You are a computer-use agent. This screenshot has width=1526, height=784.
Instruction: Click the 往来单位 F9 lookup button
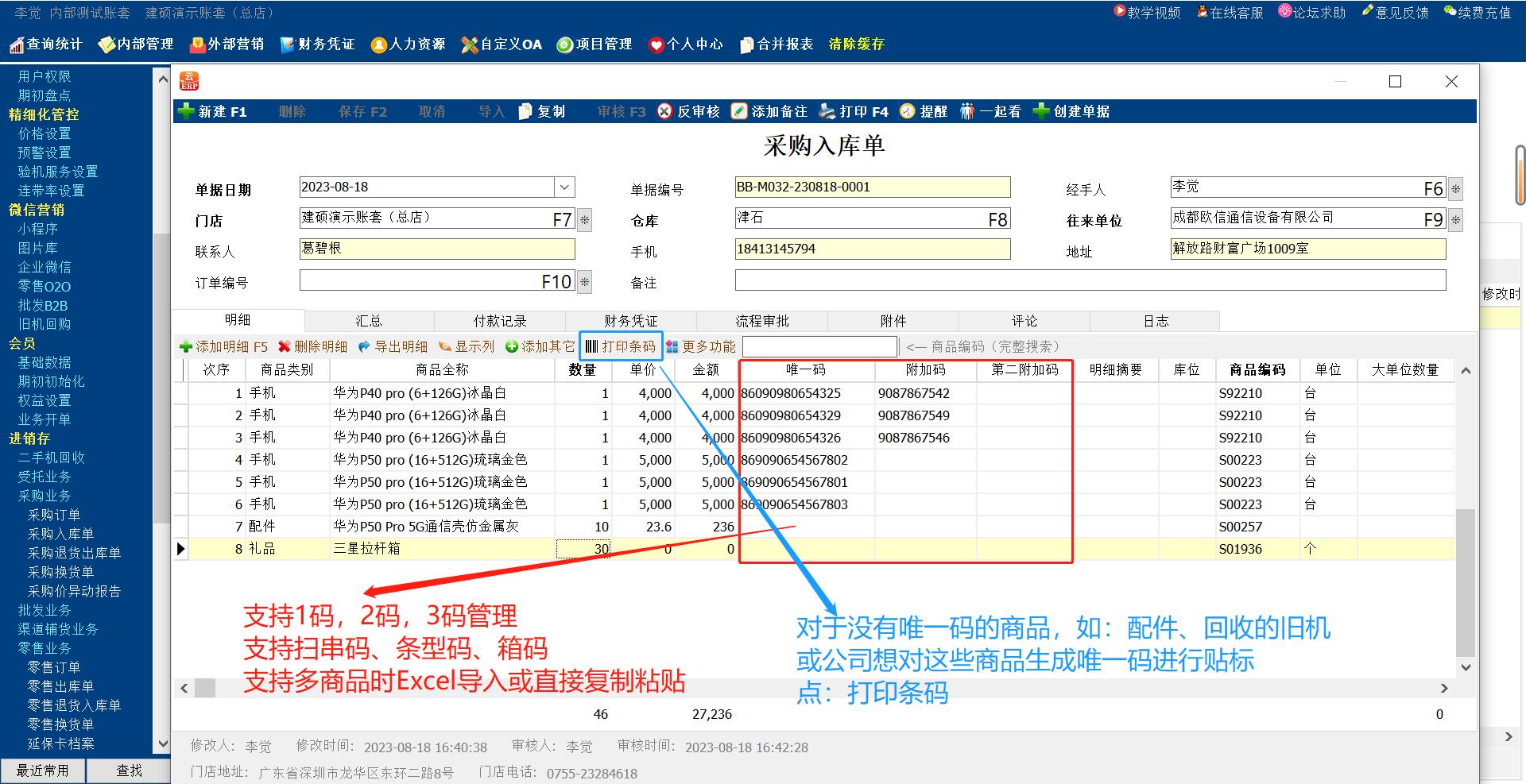pyautogui.click(x=1455, y=220)
